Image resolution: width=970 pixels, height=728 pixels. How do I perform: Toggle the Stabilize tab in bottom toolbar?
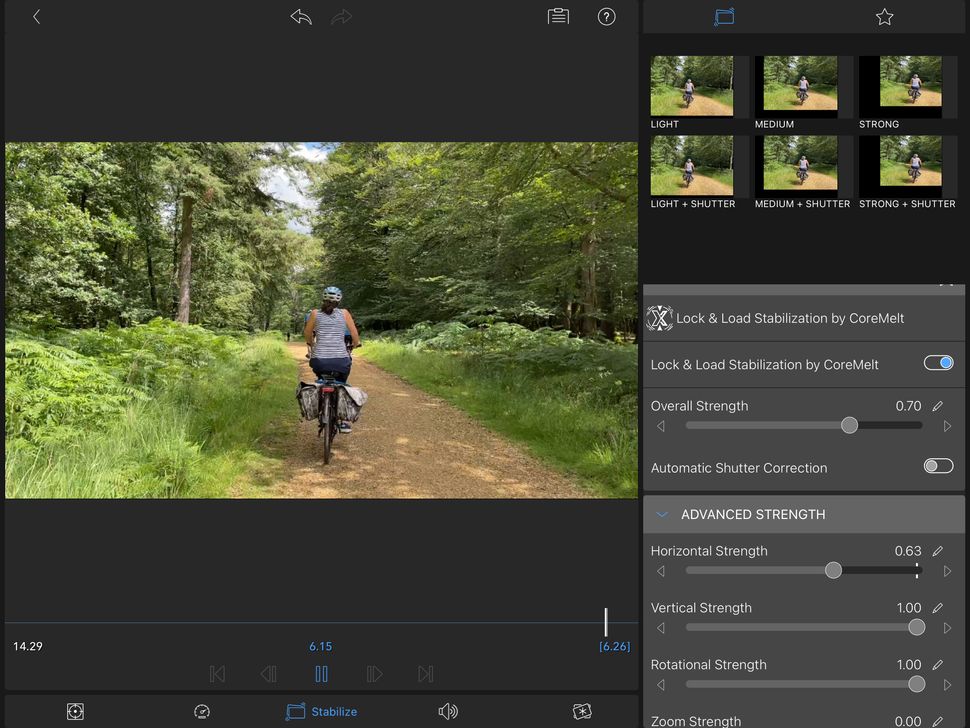[x=322, y=711]
